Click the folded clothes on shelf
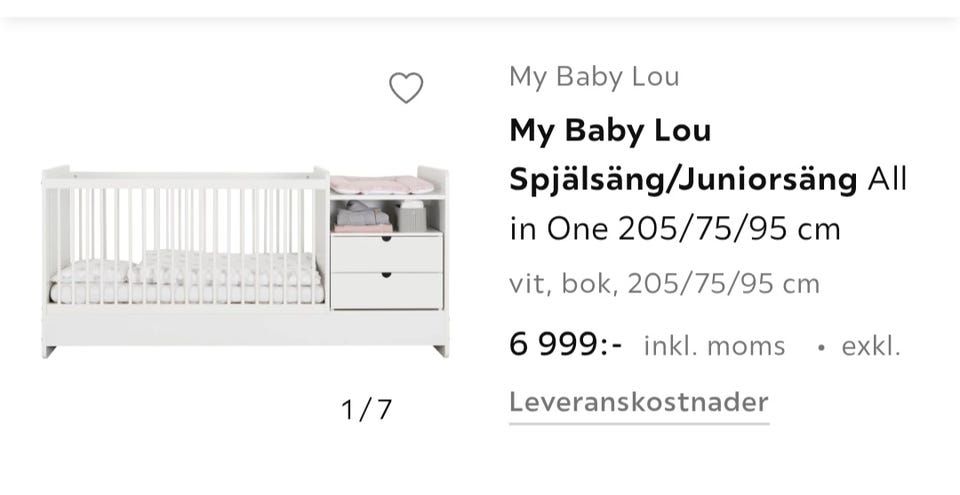The height and width of the screenshot is (495, 960). coord(362,216)
